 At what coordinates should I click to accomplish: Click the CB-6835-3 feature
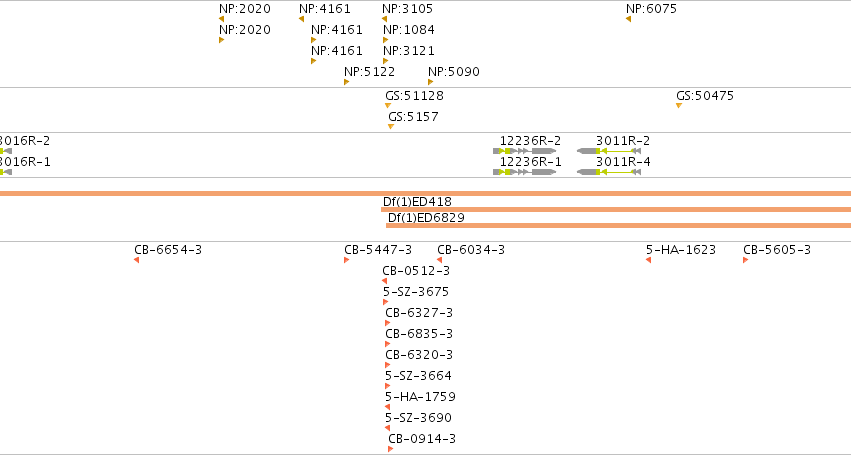tap(388, 344)
